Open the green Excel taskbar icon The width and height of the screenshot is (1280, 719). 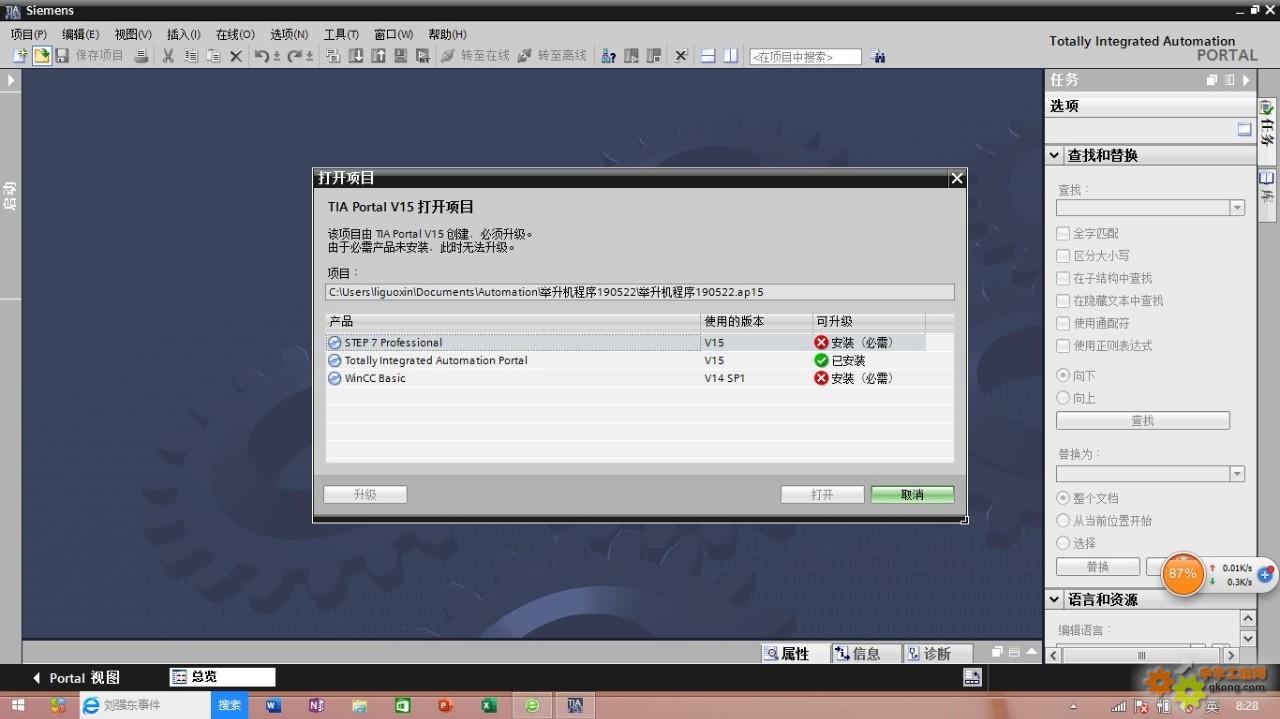click(488, 705)
